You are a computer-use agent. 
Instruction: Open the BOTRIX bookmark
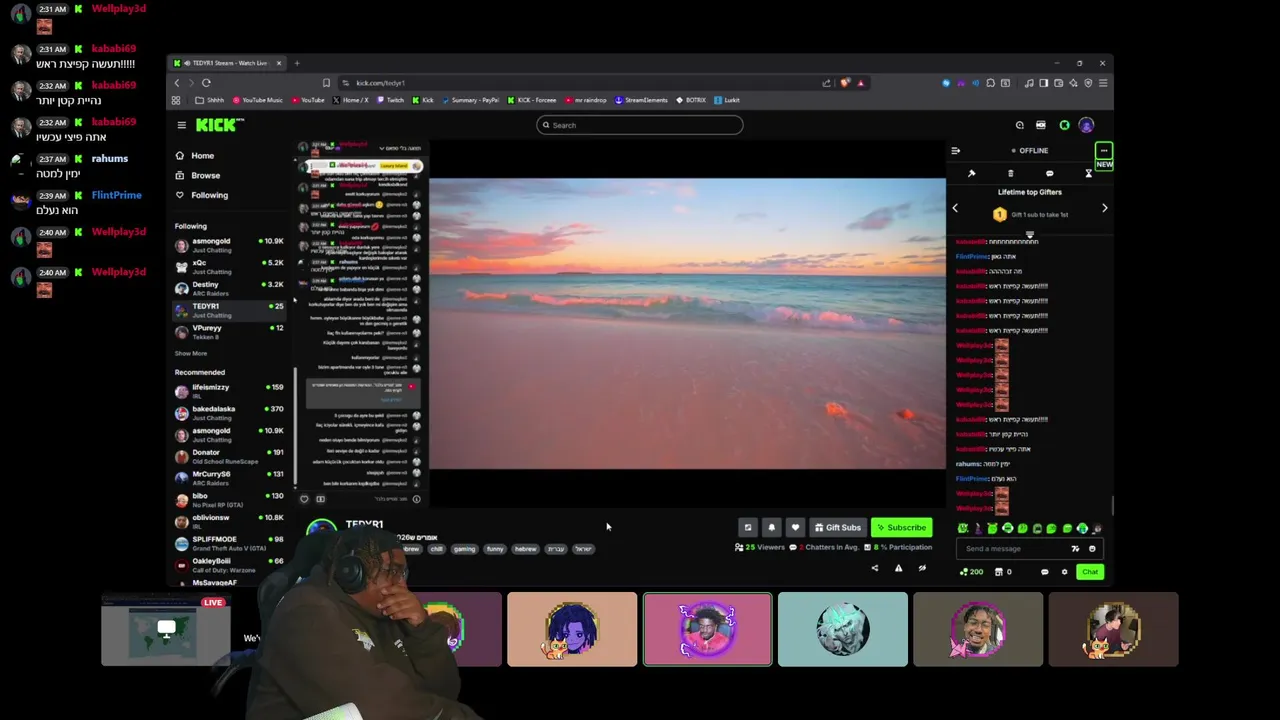click(691, 100)
